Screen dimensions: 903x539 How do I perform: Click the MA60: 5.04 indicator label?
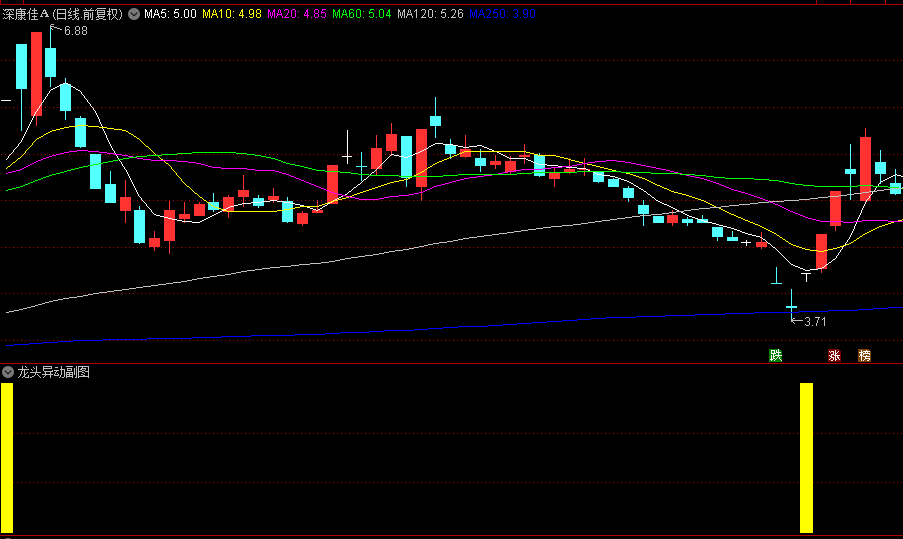click(362, 14)
